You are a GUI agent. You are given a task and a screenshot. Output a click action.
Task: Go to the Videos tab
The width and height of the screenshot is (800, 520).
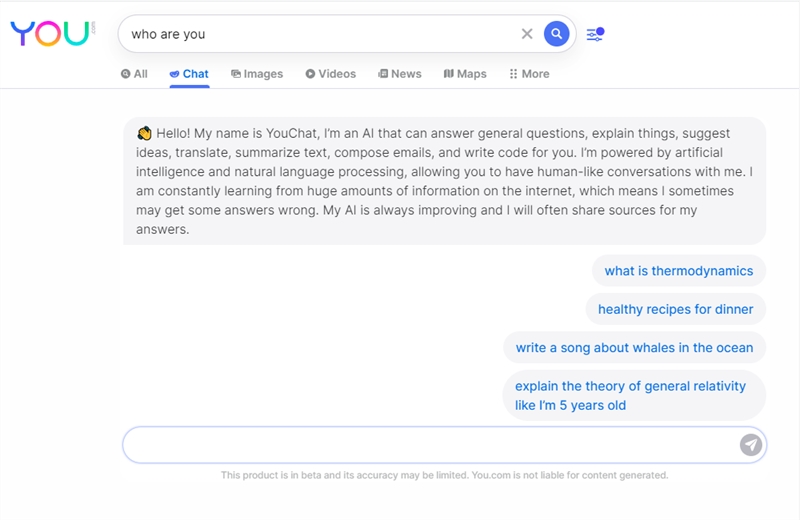point(331,74)
